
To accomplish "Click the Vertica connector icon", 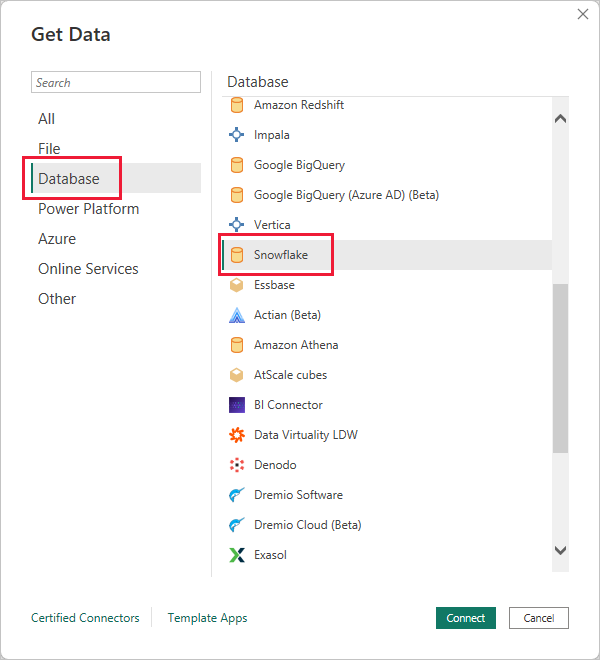I will coord(237,225).
